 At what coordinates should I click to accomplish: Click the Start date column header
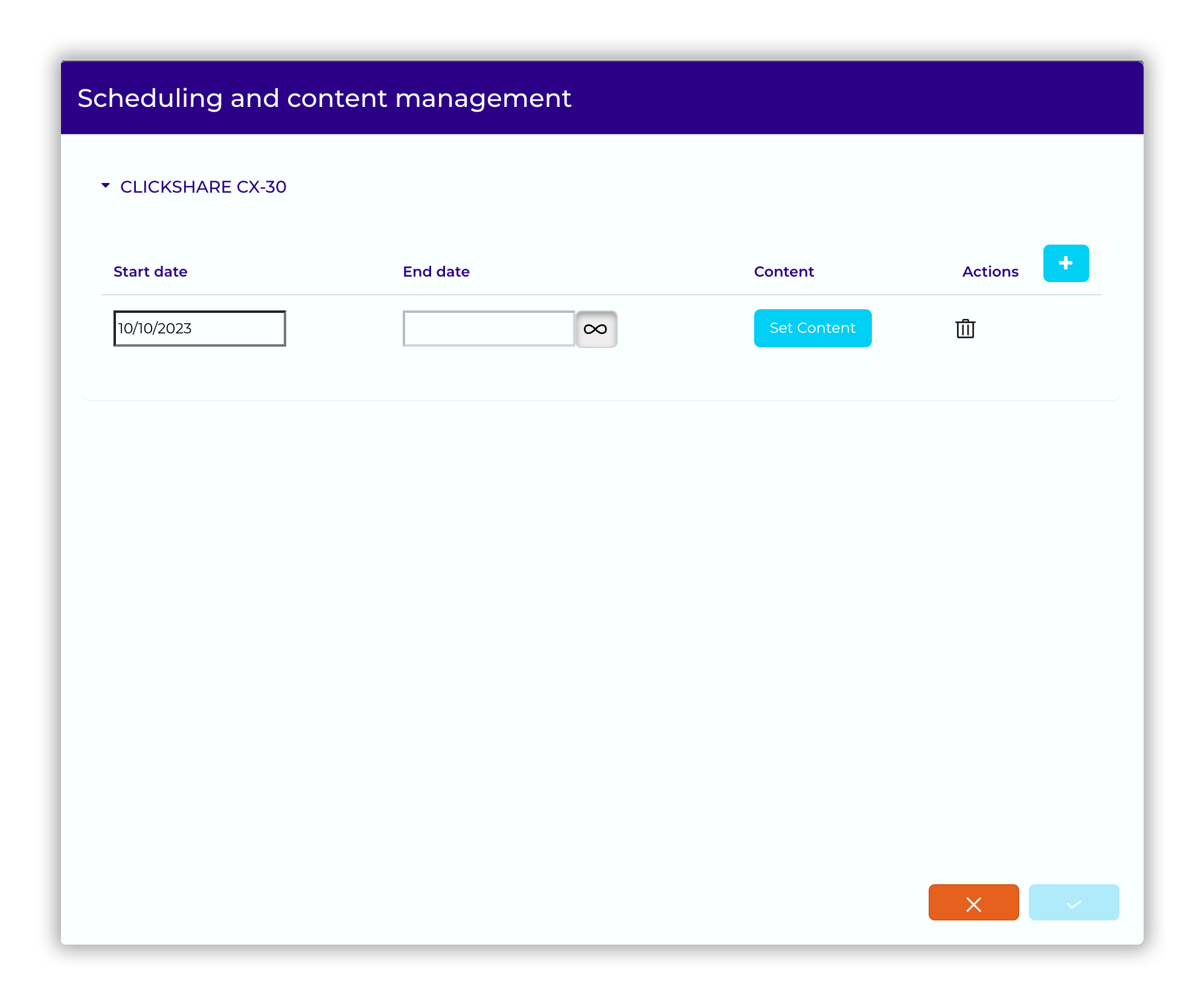(150, 272)
